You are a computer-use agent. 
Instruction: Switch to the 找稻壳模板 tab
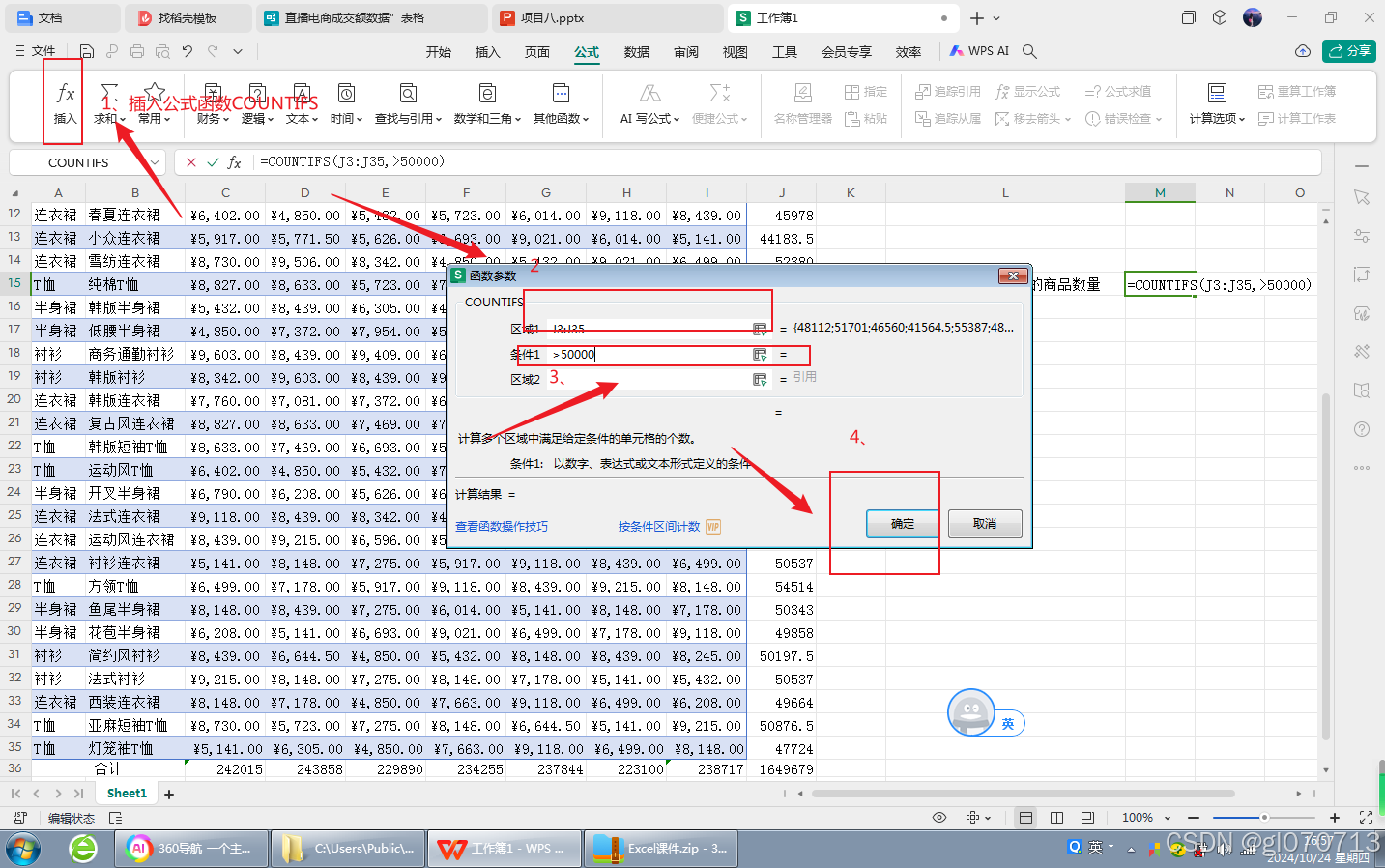click(x=188, y=17)
